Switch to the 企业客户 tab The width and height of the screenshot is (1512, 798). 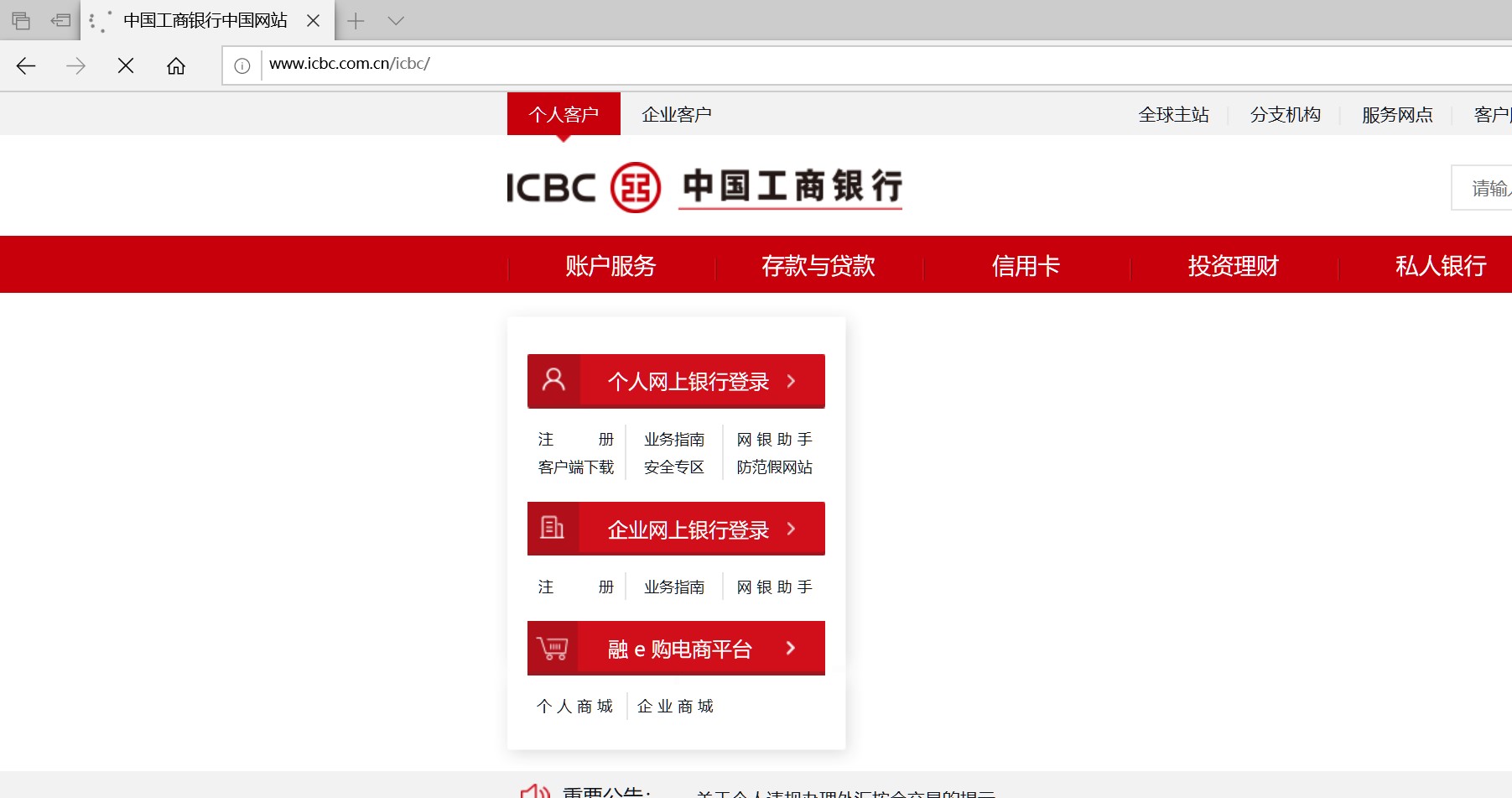[x=675, y=113]
